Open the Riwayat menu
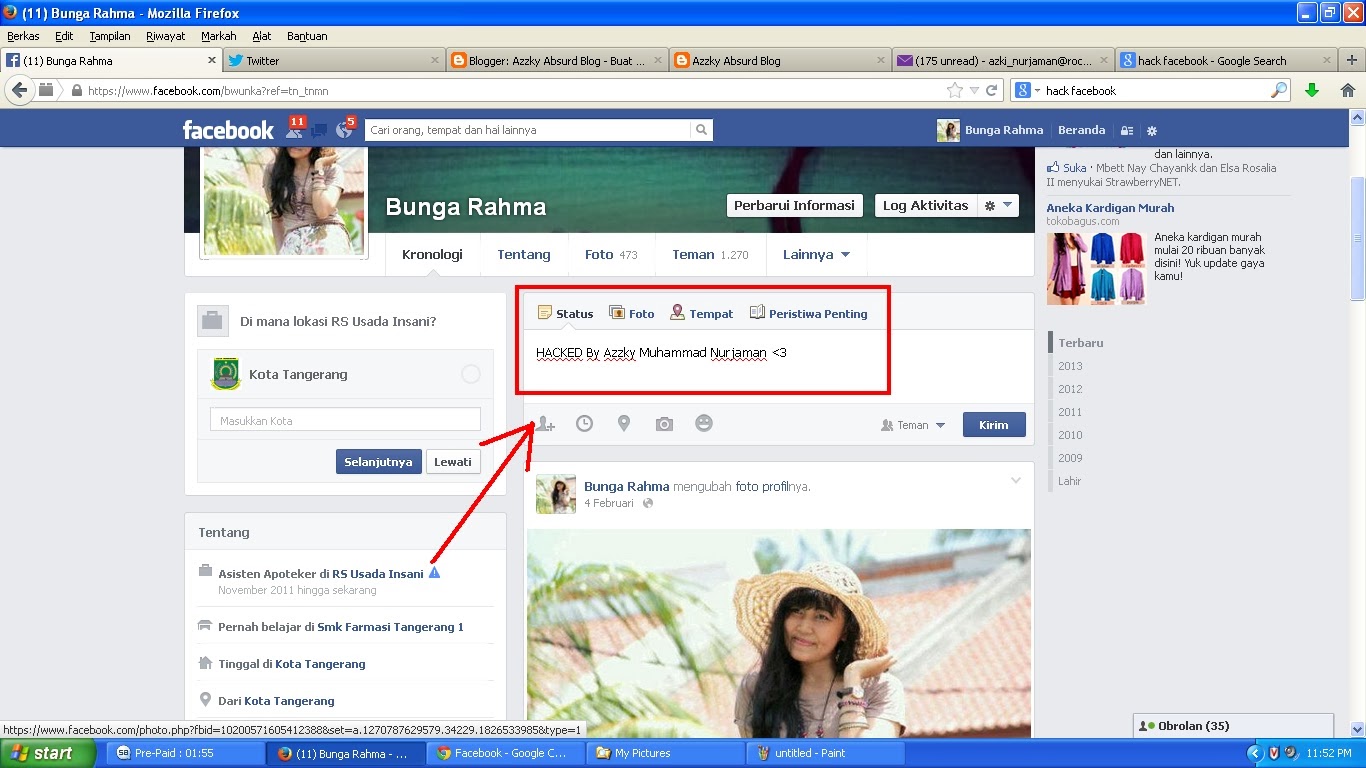The image size is (1366, 768). [165, 36]
